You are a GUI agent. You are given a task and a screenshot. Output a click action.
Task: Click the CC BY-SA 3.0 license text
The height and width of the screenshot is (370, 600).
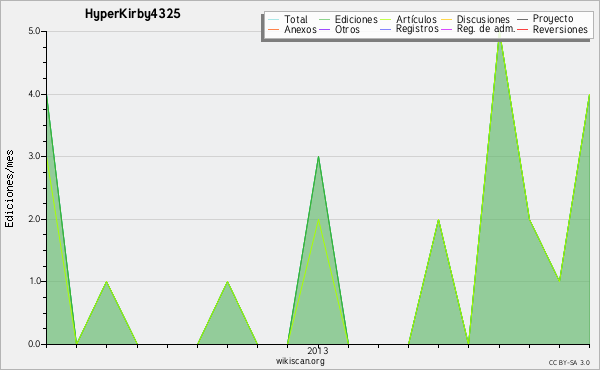(569, 362)
